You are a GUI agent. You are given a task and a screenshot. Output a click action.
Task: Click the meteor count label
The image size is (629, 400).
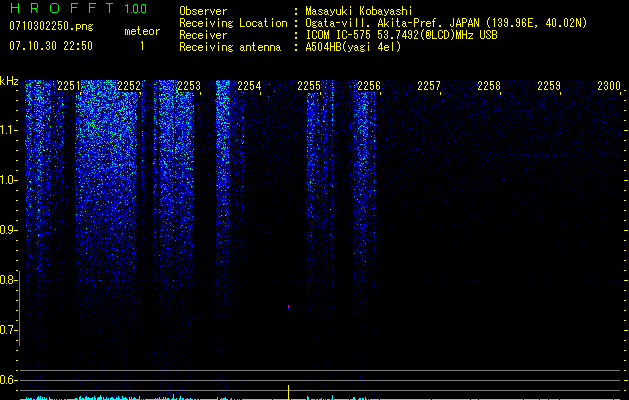pyautogui.click(x=142, y=31)
